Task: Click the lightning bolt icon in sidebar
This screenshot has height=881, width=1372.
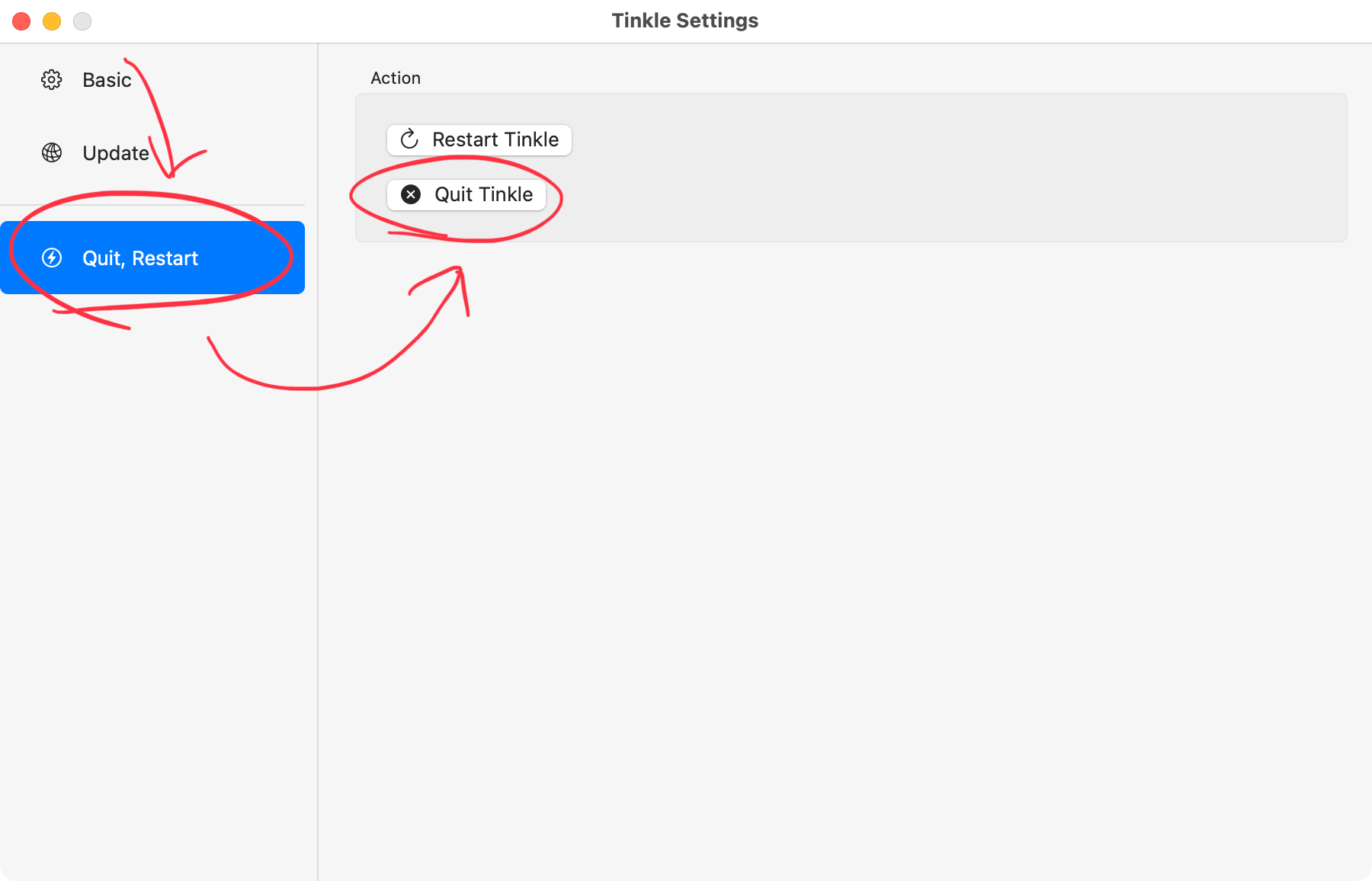Action: point(51,258)
